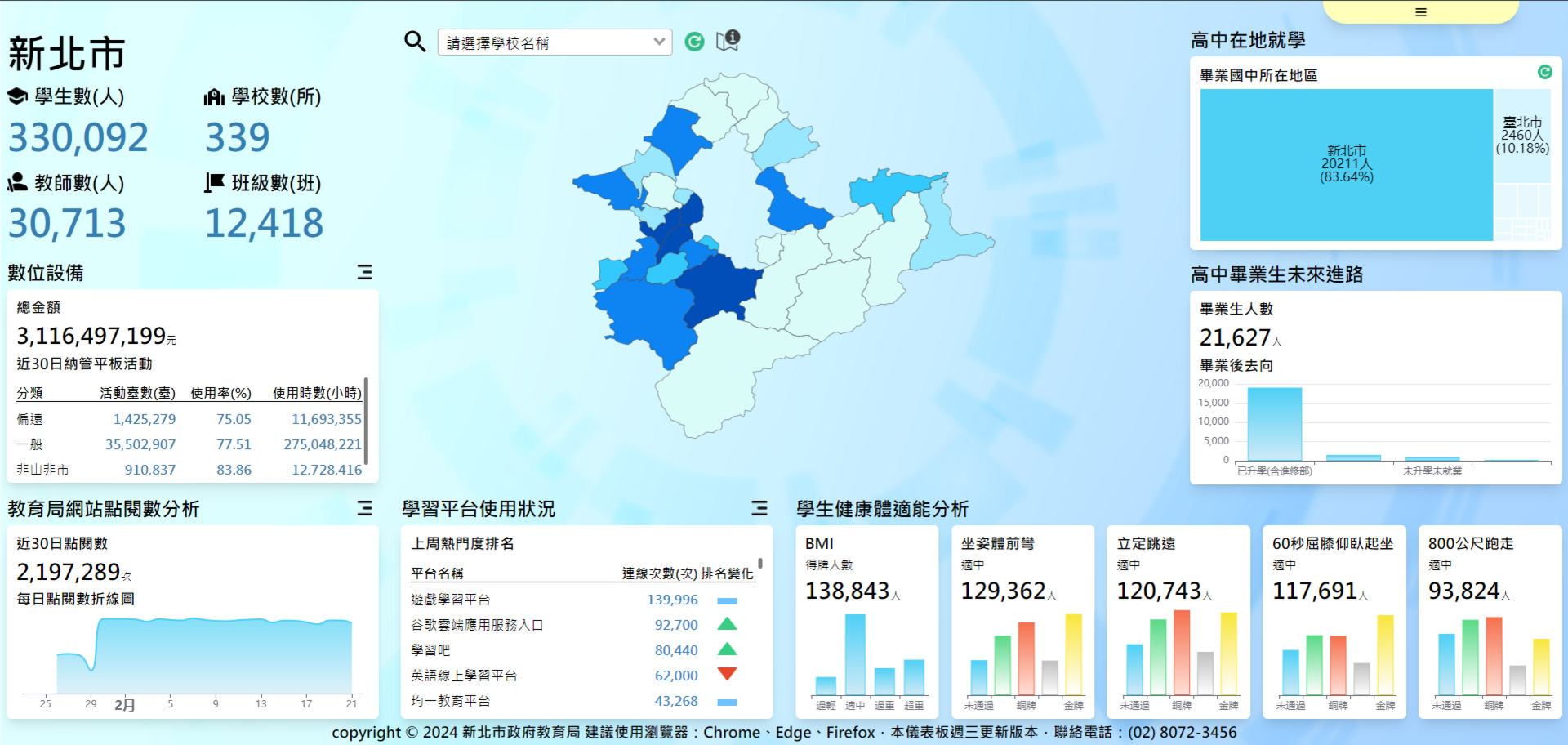The height and width of the screenshot is (745, 1568).
Task: Click the 學習吧 platform row
Action: 430,650
